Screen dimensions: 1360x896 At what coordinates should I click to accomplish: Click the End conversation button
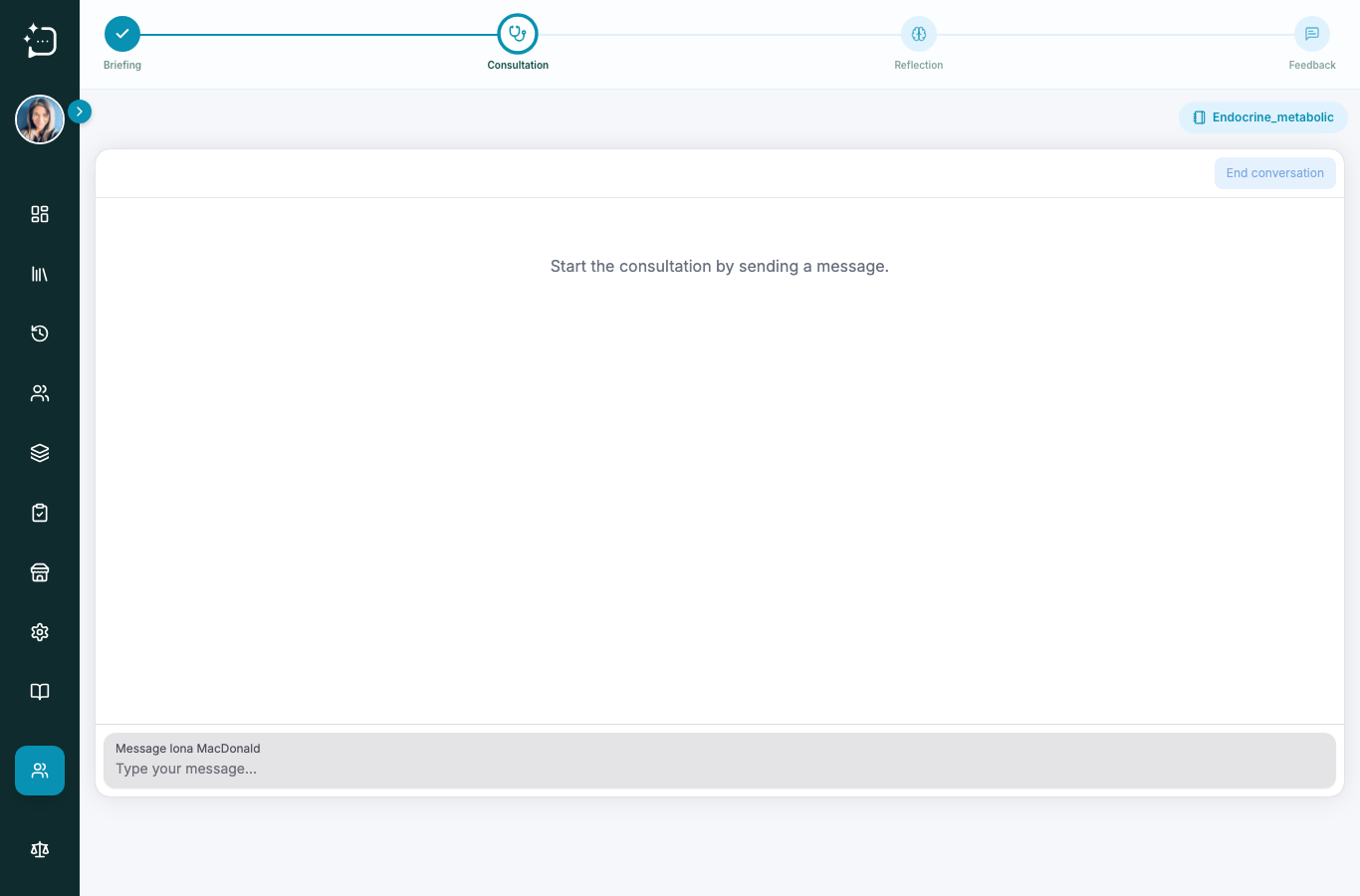pos(1275,173)
